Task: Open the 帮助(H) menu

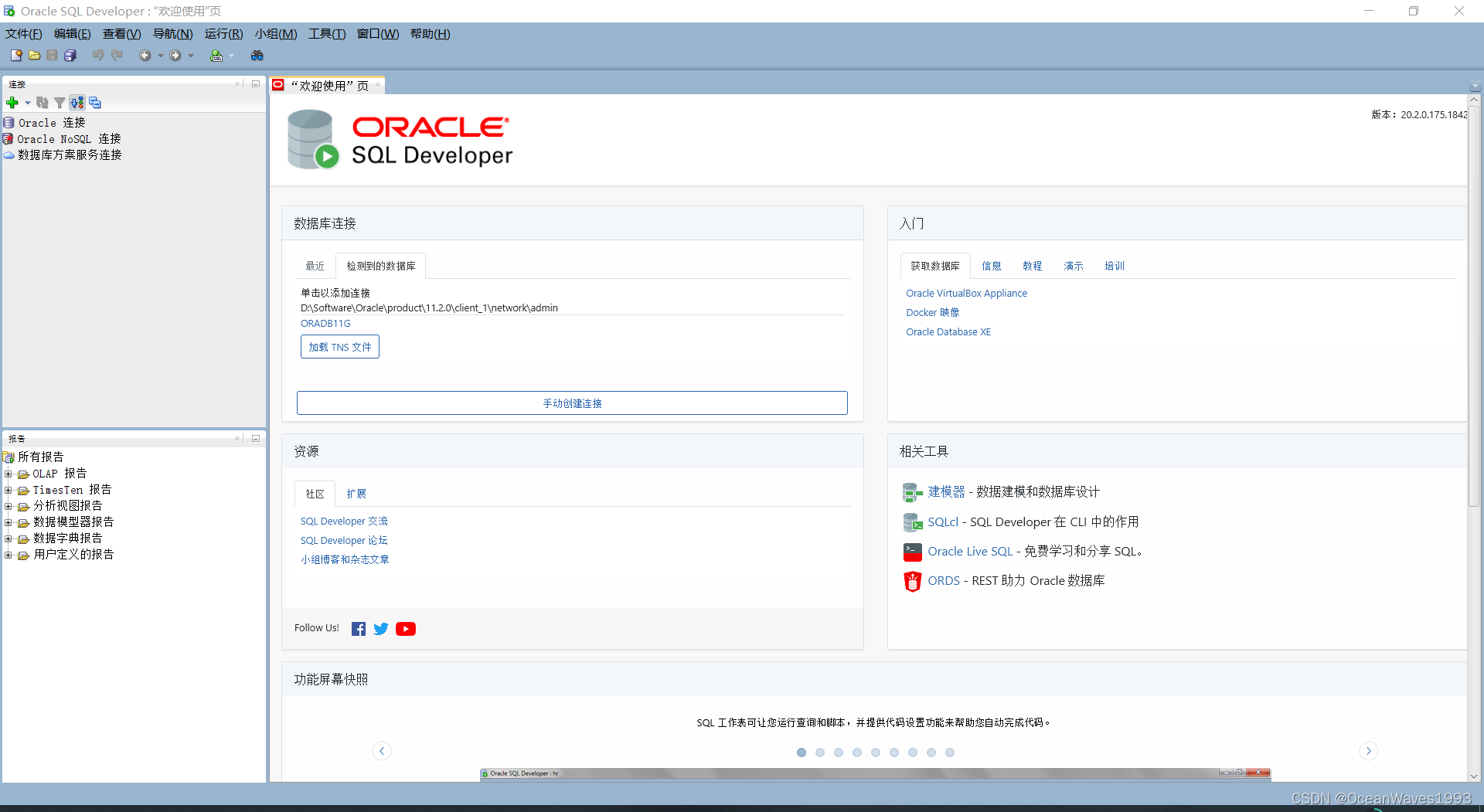Action: pyautogui.click(x=430, y=34)
